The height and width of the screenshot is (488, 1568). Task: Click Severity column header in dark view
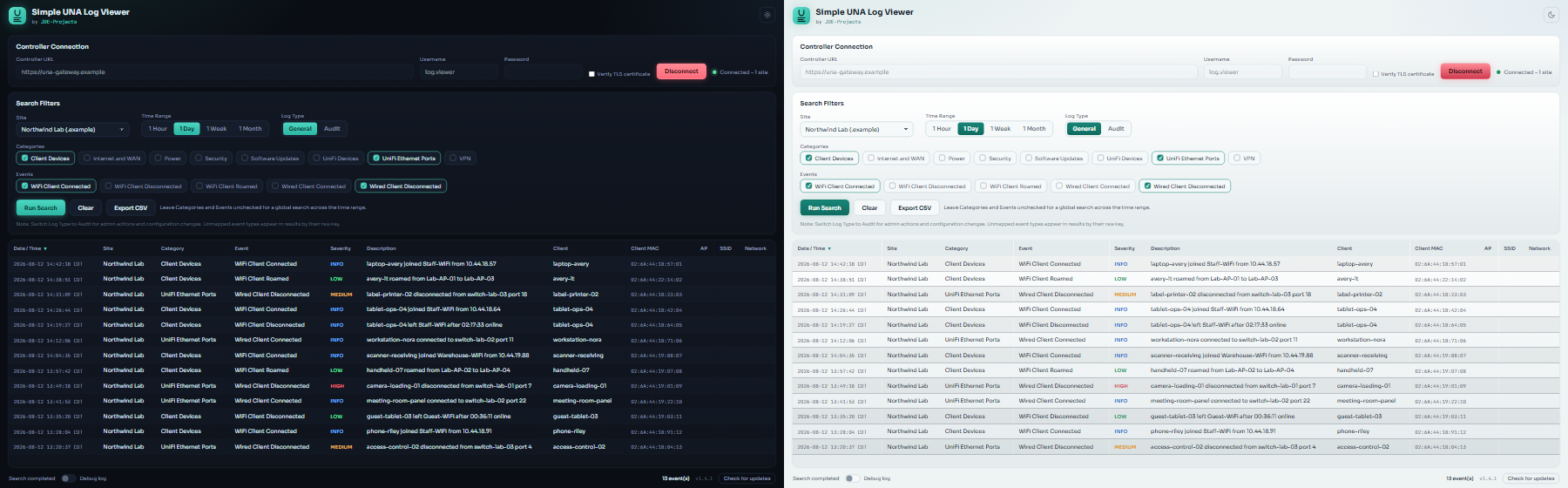pyautogui.click(x=341, y=248)
